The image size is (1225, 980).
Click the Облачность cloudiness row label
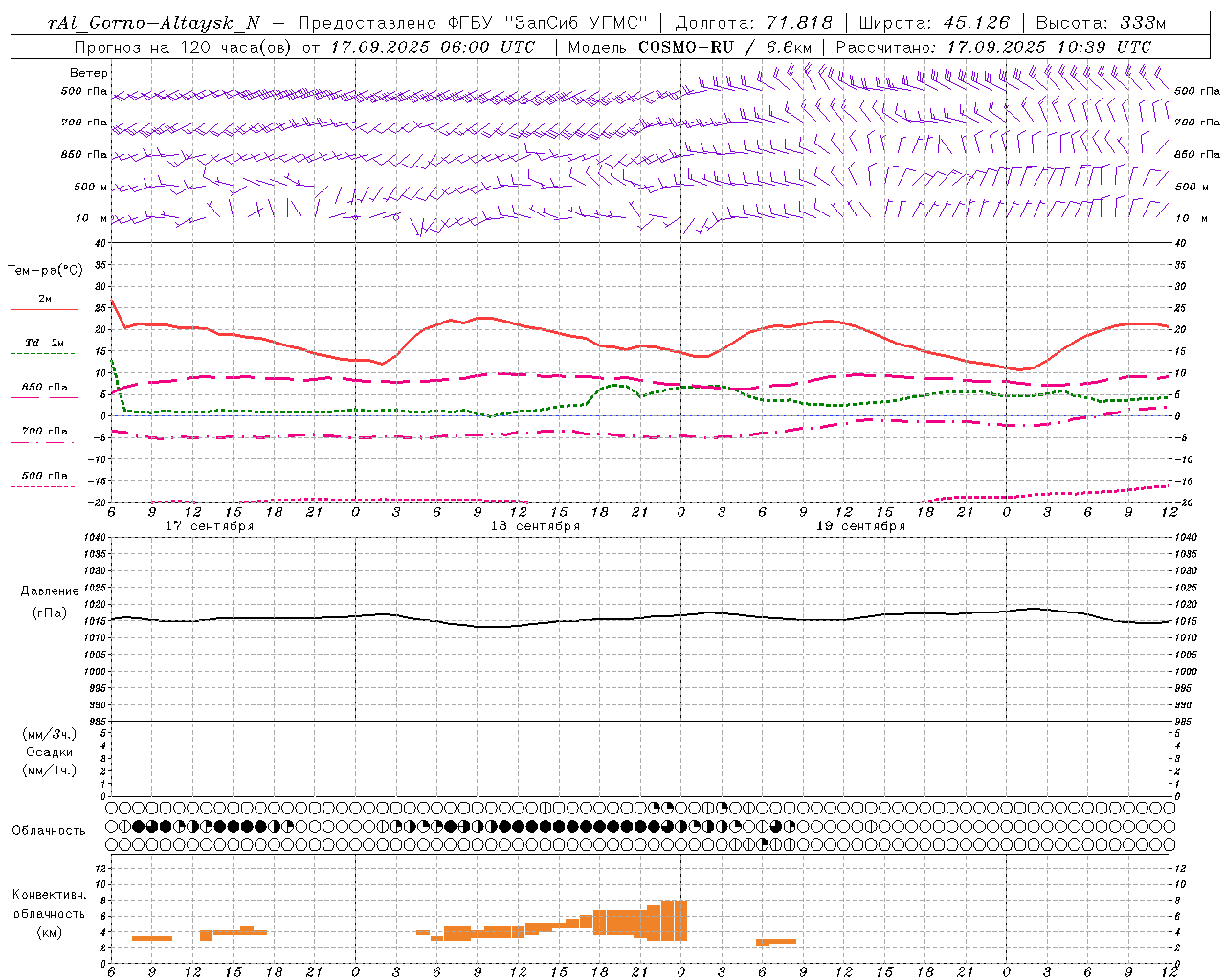tap(49, 831)
